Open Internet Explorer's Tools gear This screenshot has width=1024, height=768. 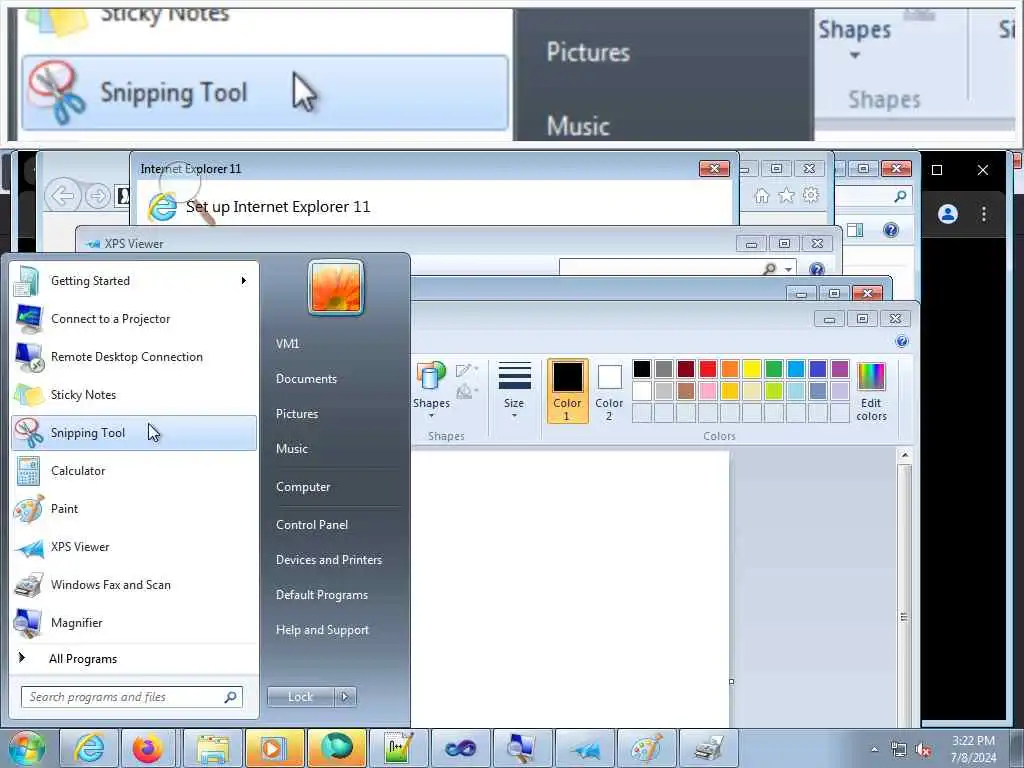coord(810,195)
